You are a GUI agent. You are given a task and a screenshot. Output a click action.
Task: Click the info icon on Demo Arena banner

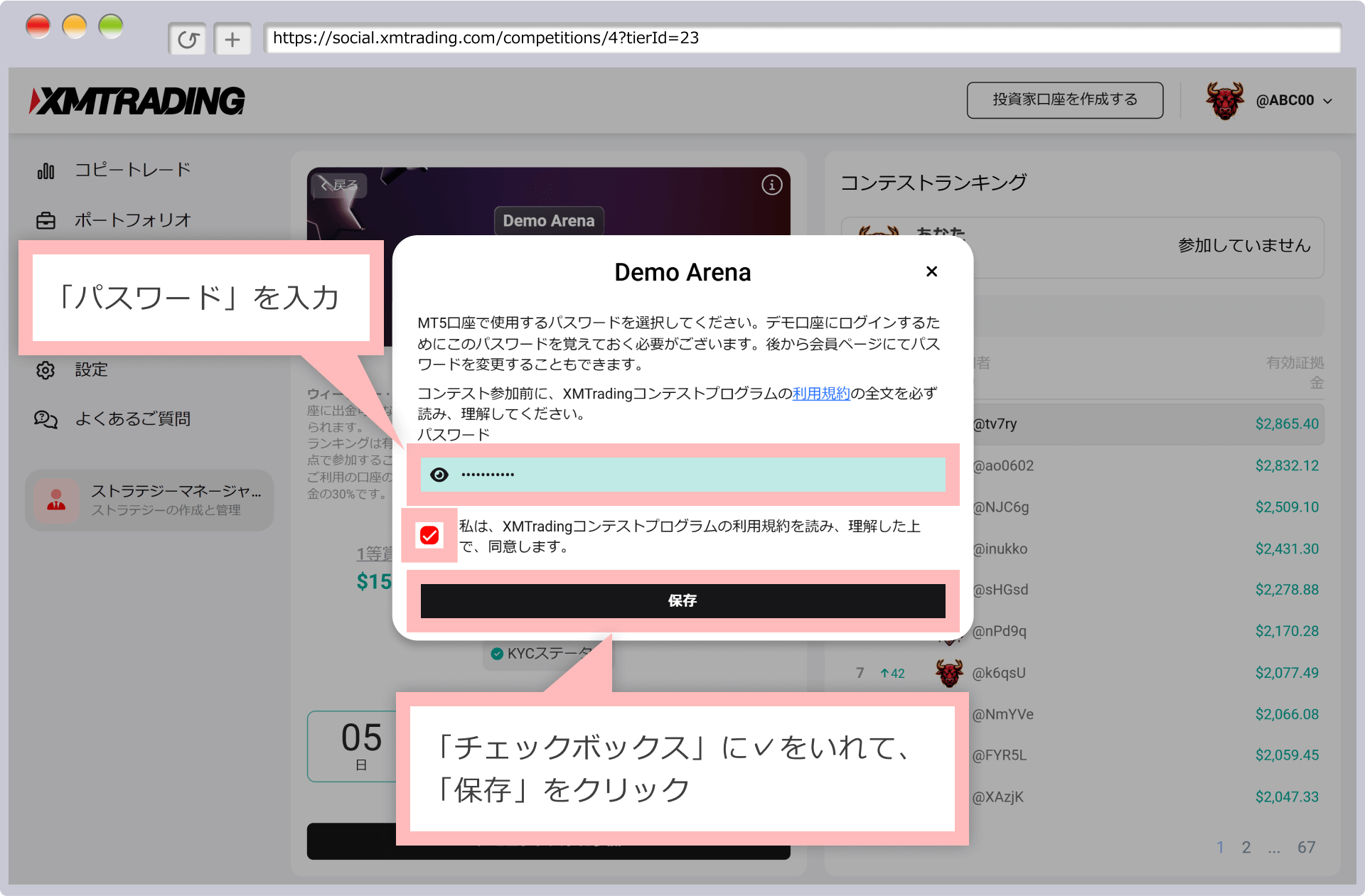[772, 185]
